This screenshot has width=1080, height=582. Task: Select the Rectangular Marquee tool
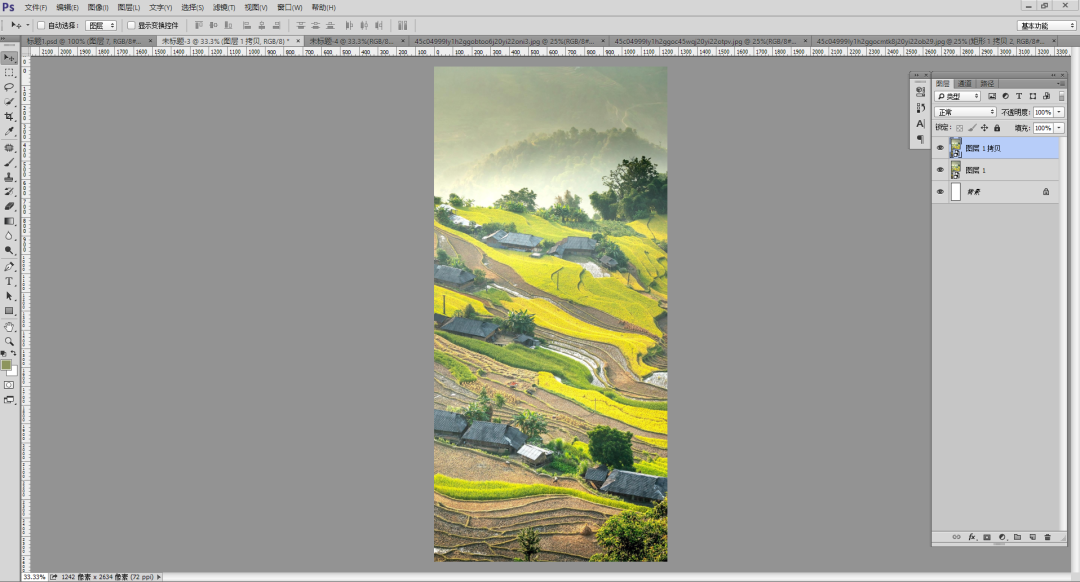click(9, 72)
